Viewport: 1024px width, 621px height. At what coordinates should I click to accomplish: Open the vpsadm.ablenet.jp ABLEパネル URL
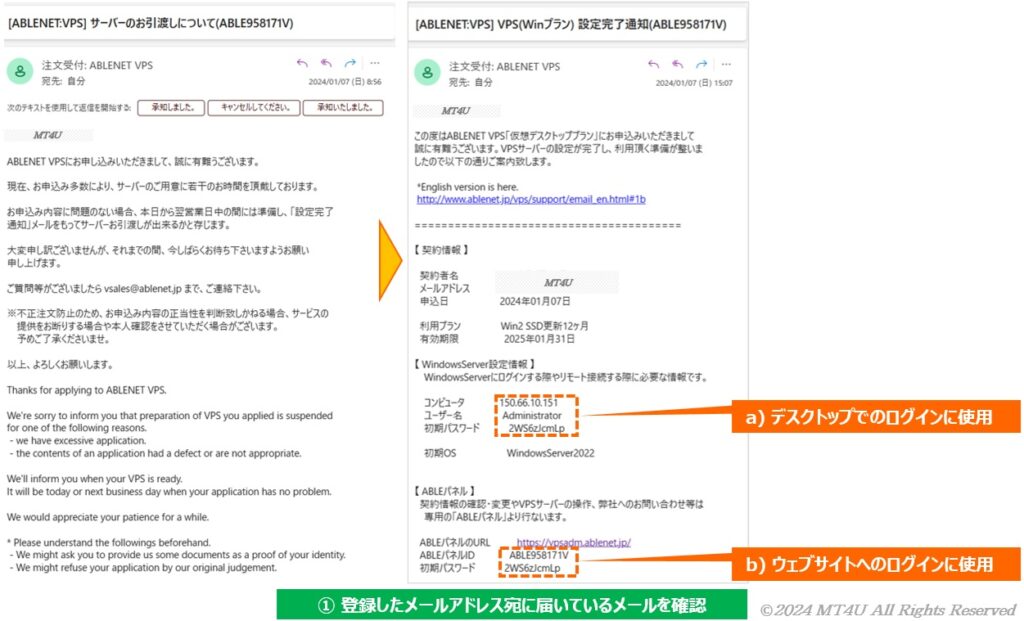pyautogui.click(x=573, y=542)
